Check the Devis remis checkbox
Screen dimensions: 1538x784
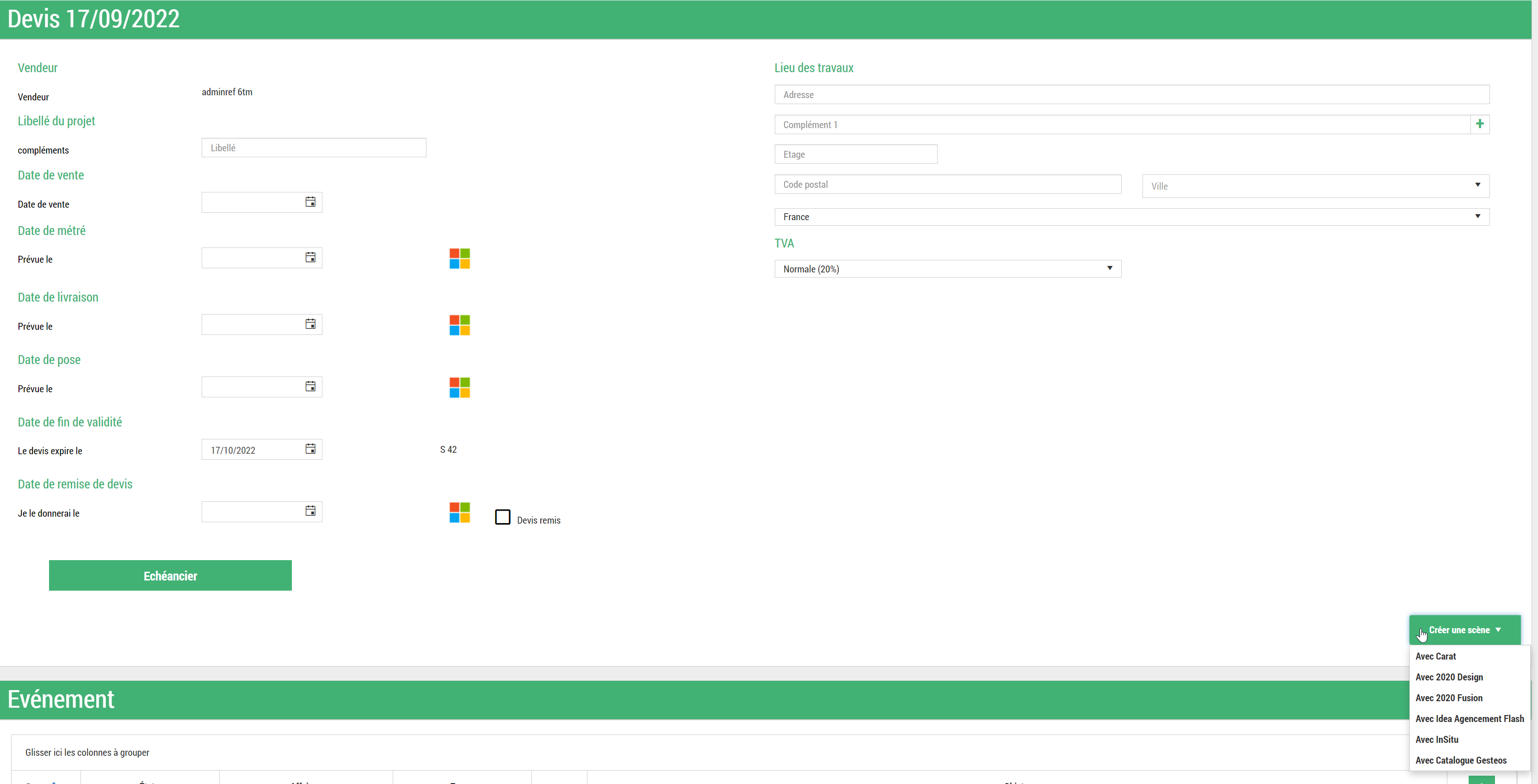pyautogui.click(x=503, y=517)
